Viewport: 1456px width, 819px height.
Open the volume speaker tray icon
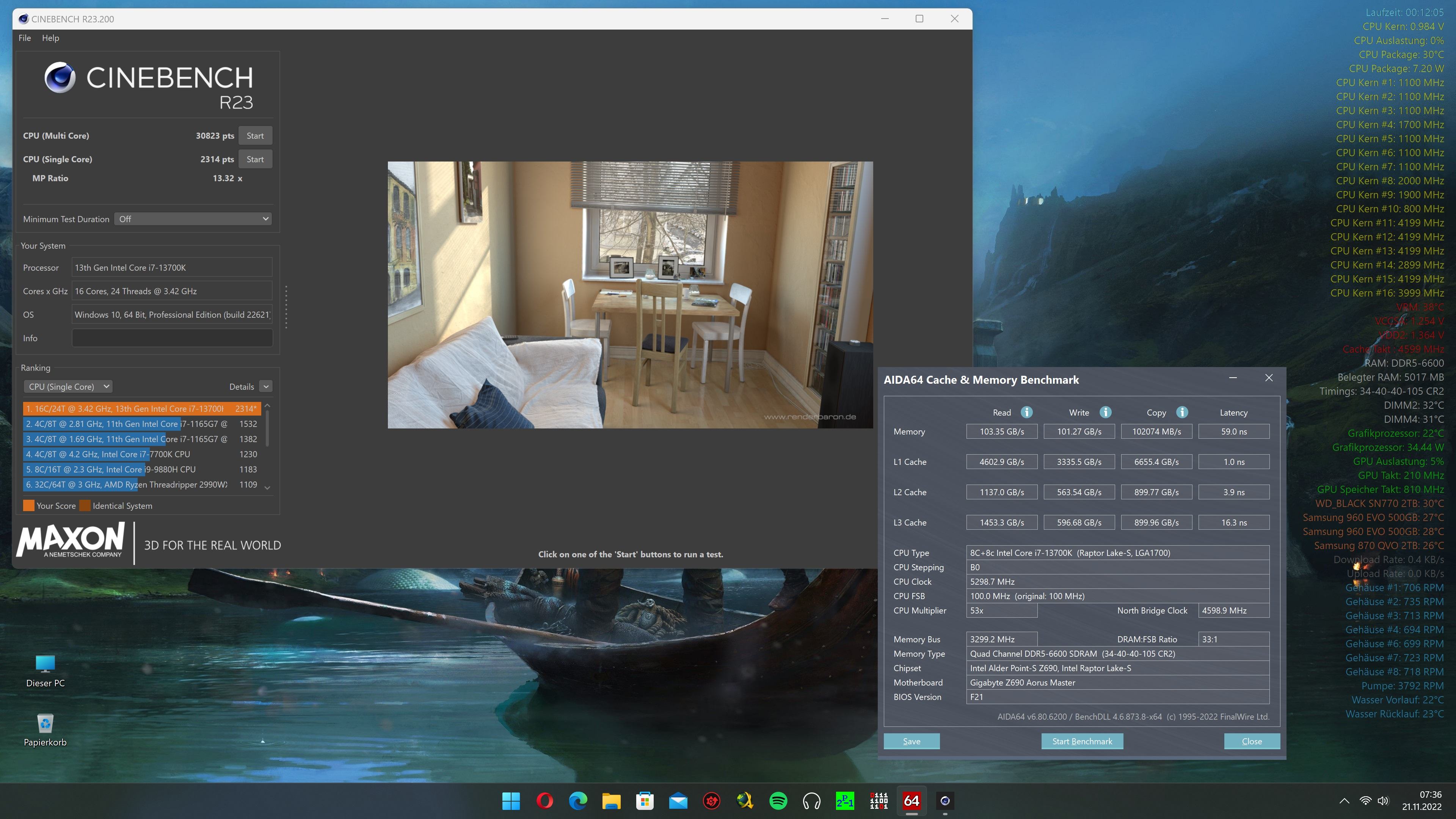tap(1383, 800)
